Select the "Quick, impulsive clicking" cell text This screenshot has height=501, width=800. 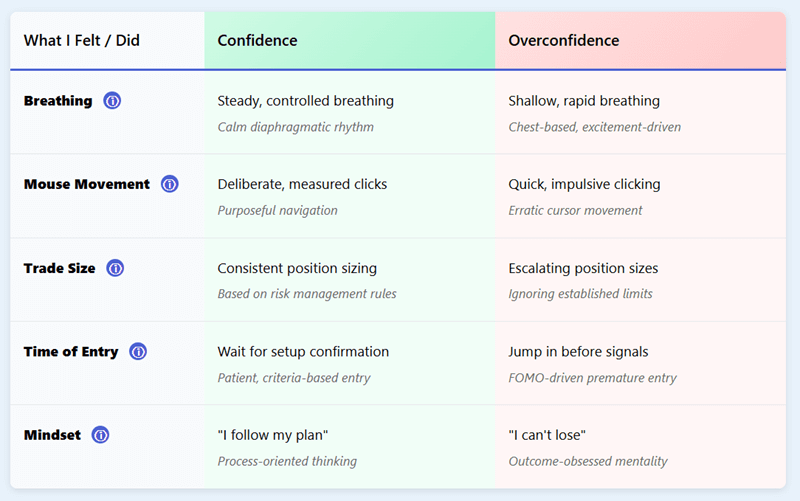pos(584,184)
